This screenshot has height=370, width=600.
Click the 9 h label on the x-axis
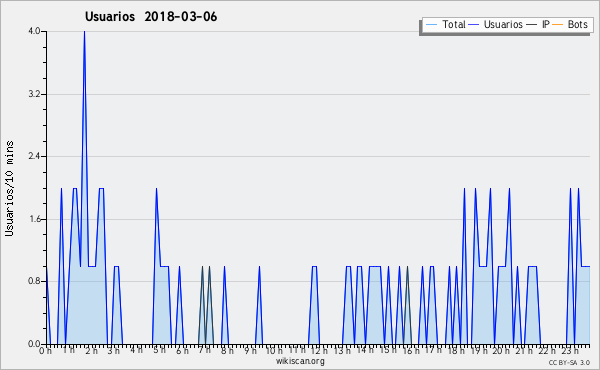250,350
